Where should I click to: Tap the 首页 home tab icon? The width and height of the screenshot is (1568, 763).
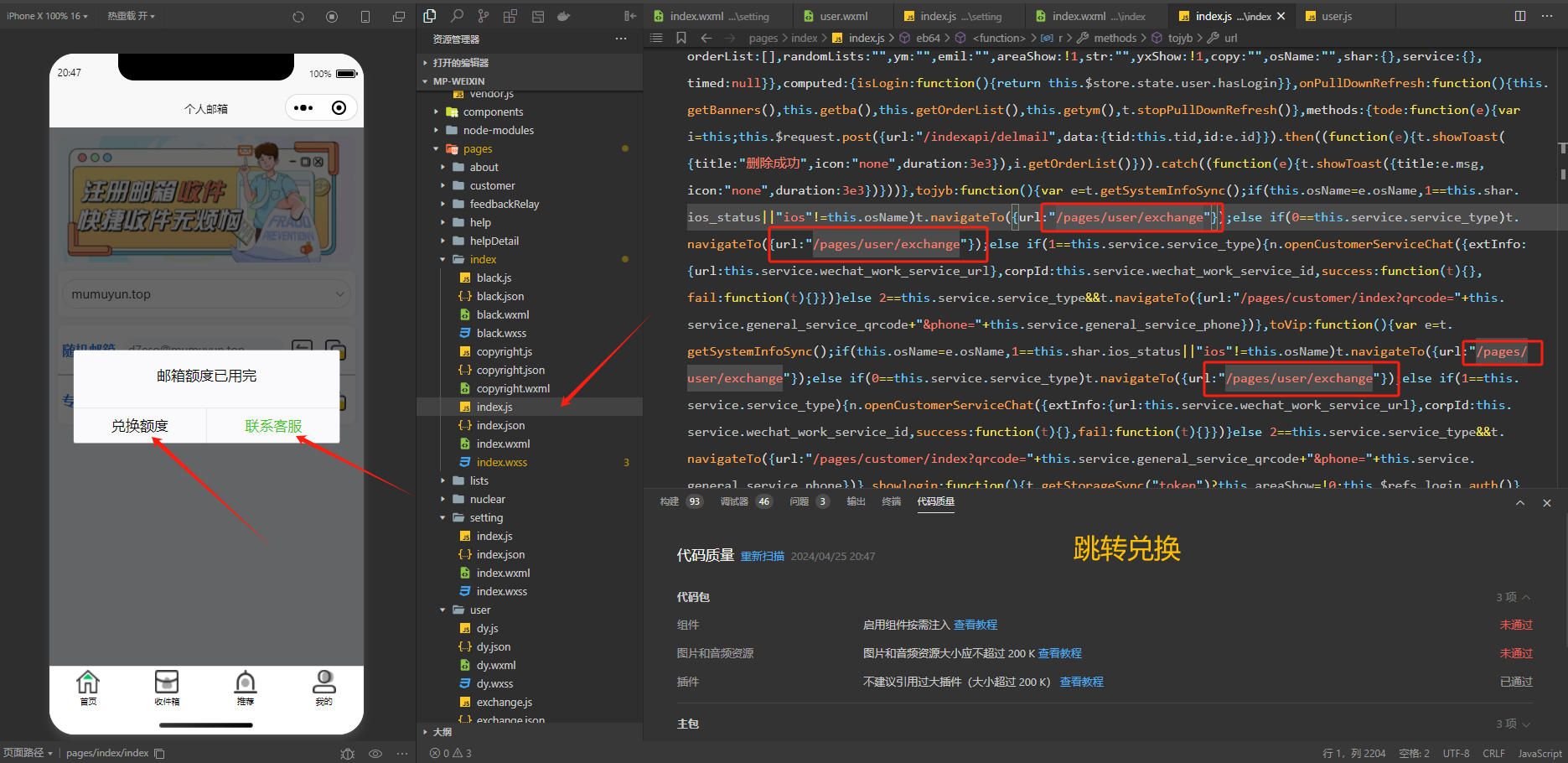(88, 688)
